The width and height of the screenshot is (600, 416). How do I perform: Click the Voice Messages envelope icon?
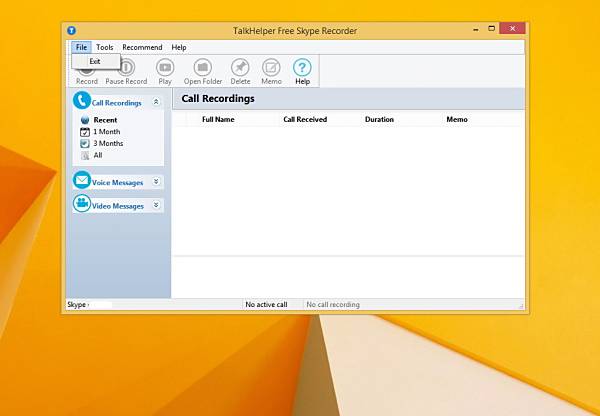82,180
